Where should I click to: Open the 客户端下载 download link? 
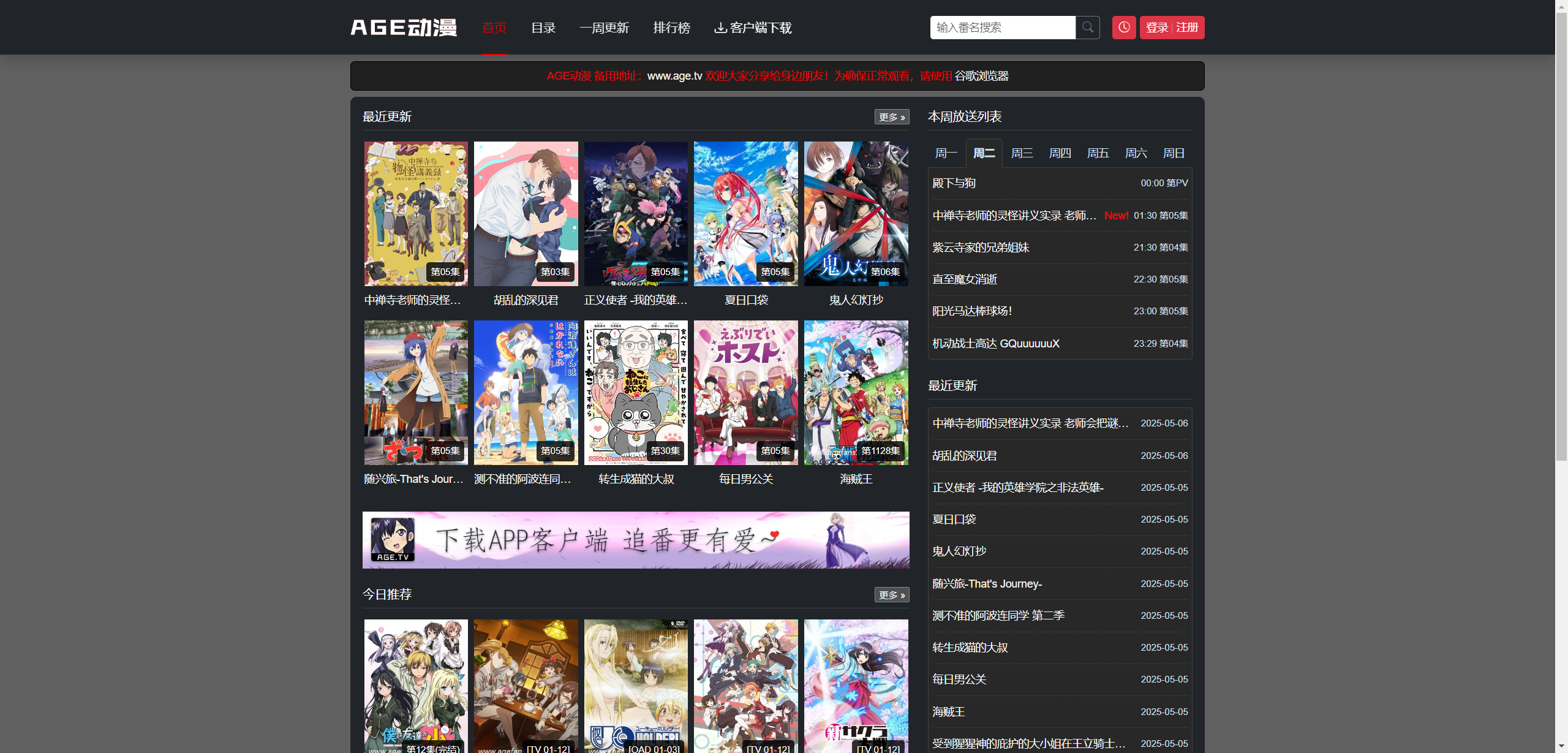[753, 28]
